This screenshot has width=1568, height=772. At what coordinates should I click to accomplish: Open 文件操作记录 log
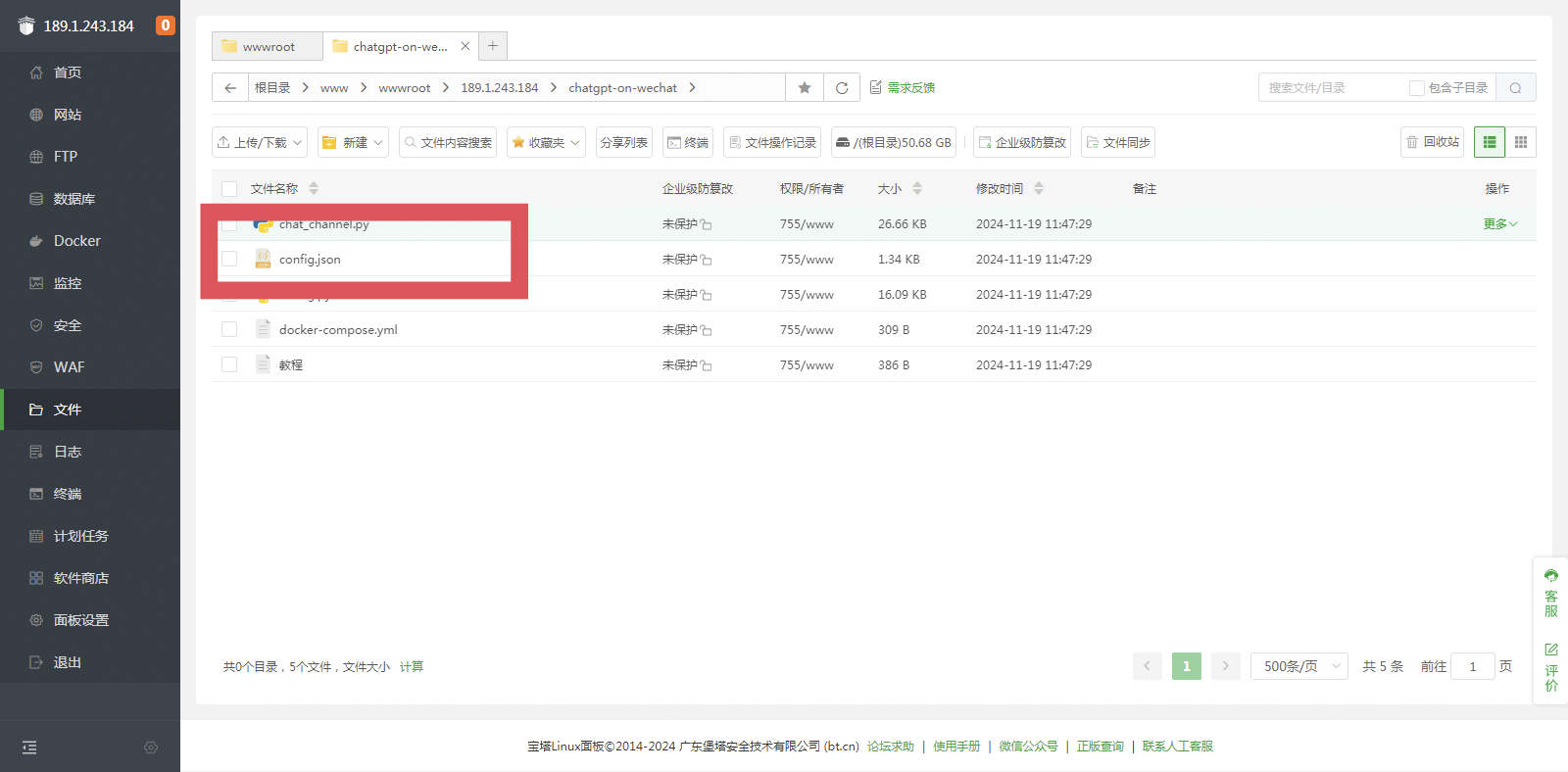(x=772, y=142)
